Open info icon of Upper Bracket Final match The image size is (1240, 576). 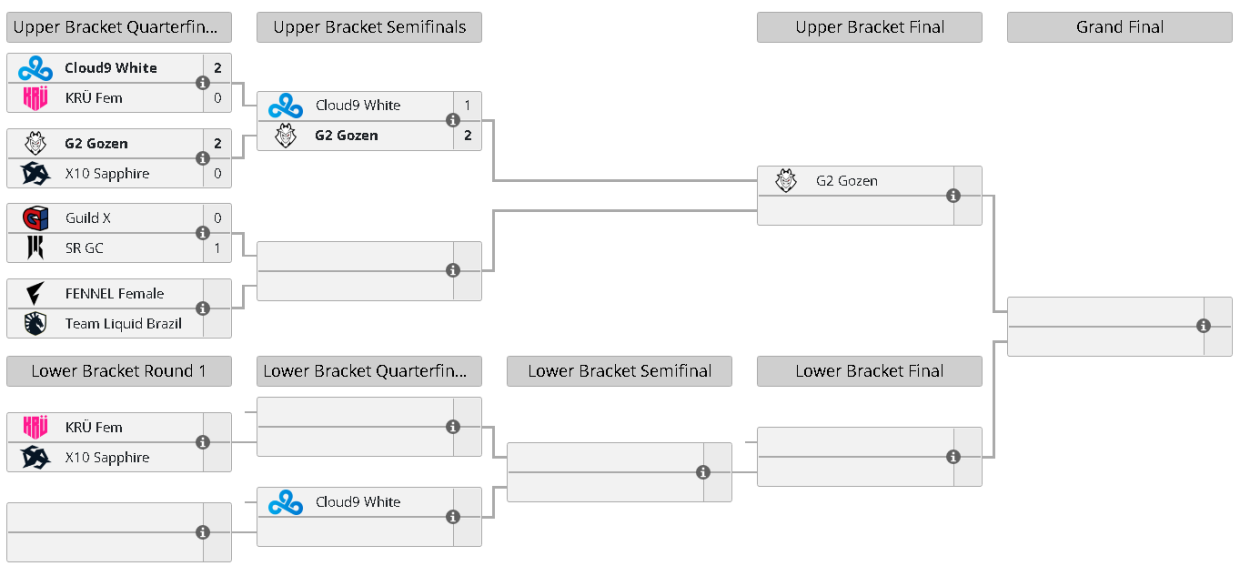click(x=953, y=196)
